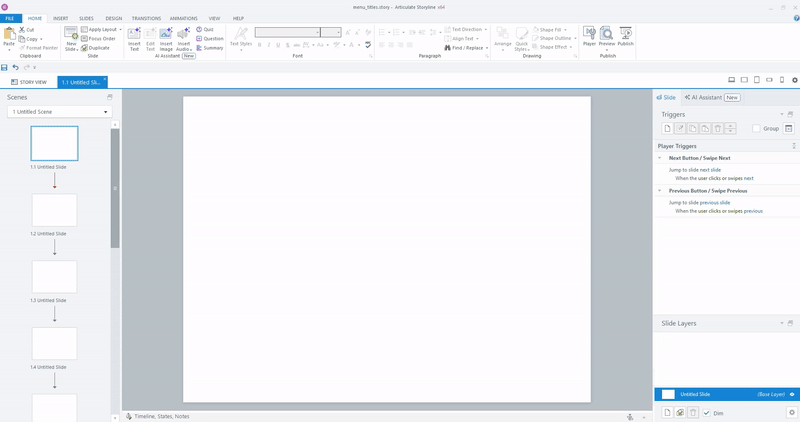Click the AI Summary icon

(x=199, y=47)
